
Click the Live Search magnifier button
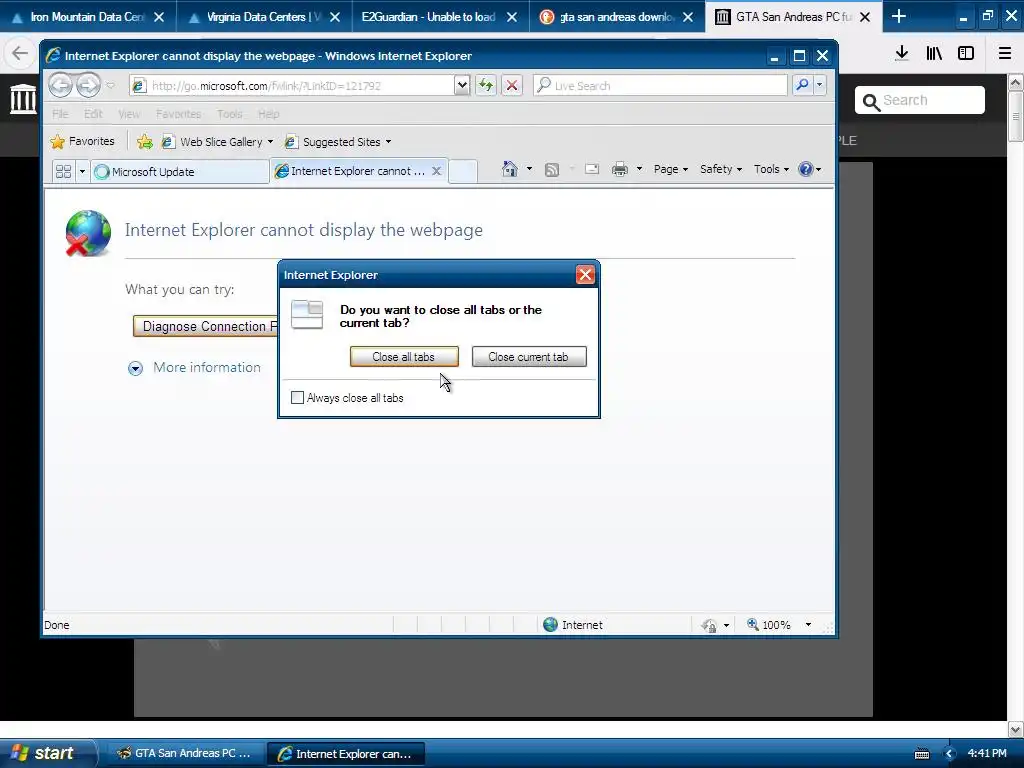tap(802, 85)
